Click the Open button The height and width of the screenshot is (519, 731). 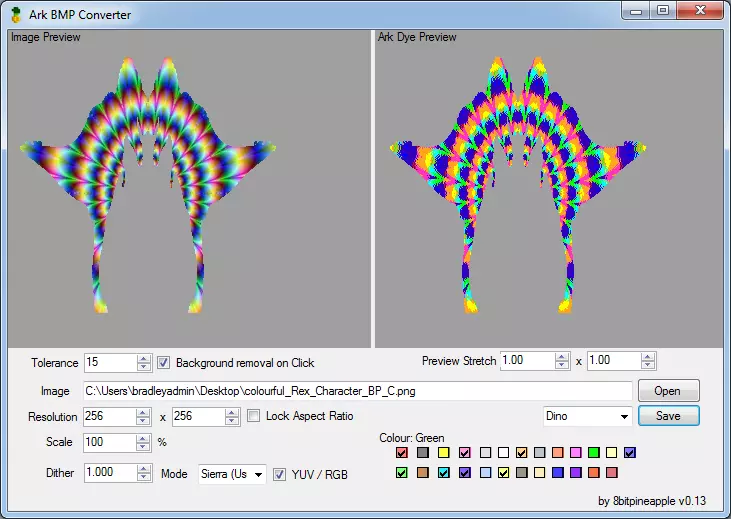tap(668, 391)
